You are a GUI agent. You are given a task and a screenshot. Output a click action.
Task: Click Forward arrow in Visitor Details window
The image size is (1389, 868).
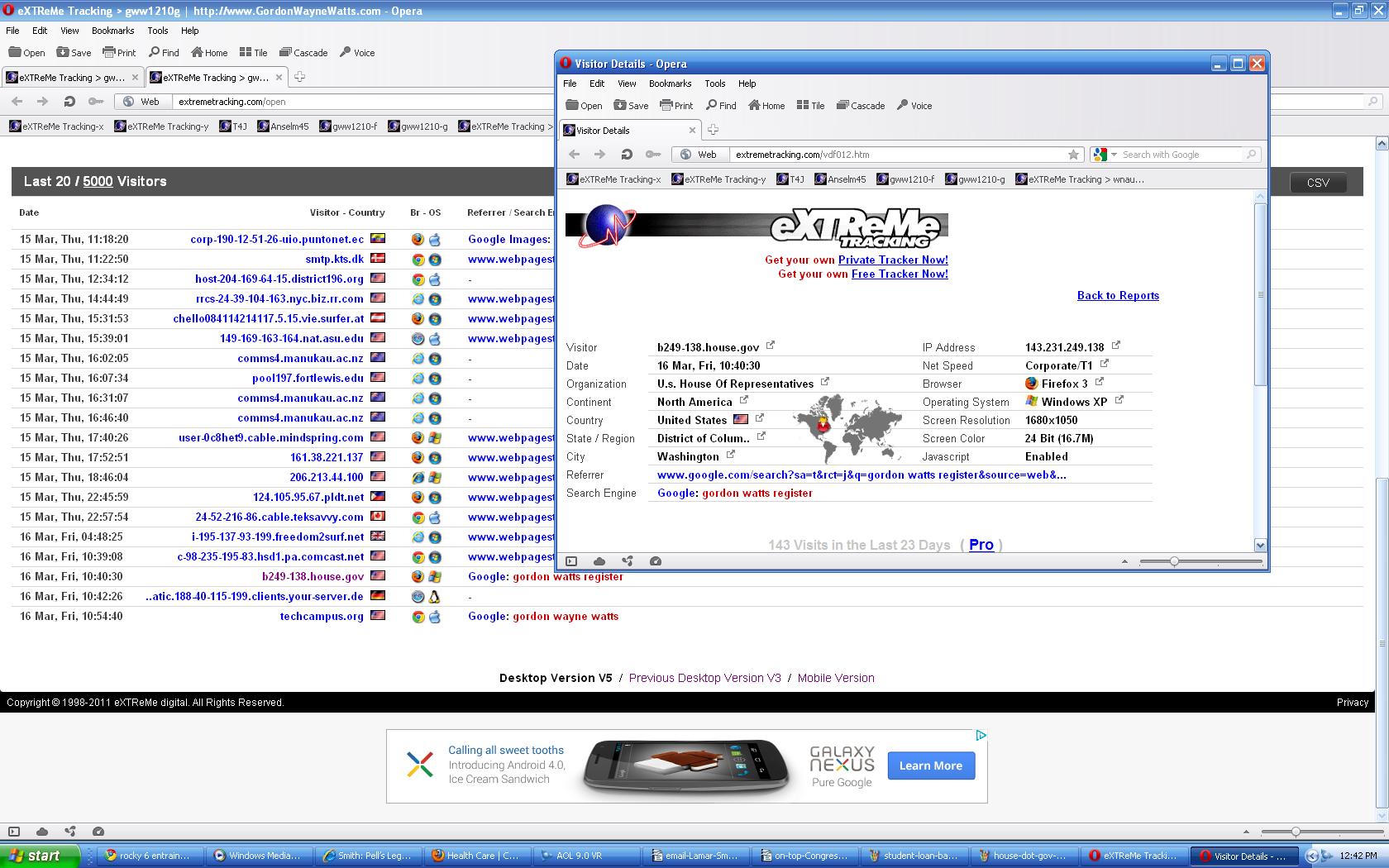[600, 155]
